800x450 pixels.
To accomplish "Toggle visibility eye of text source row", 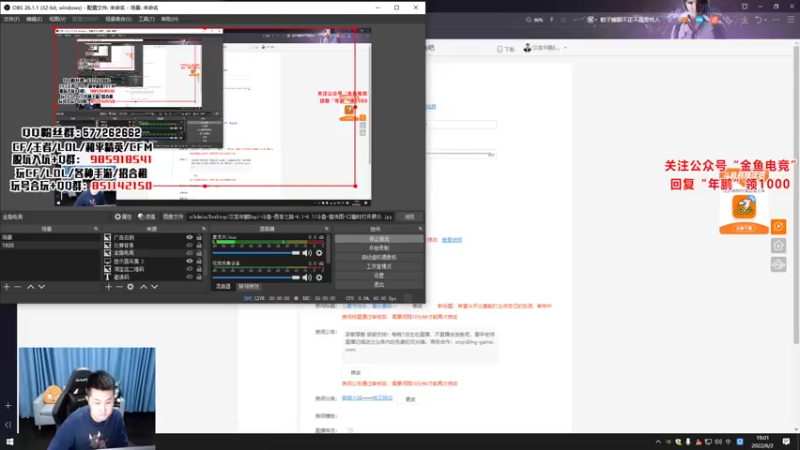I will pos(189,277).
